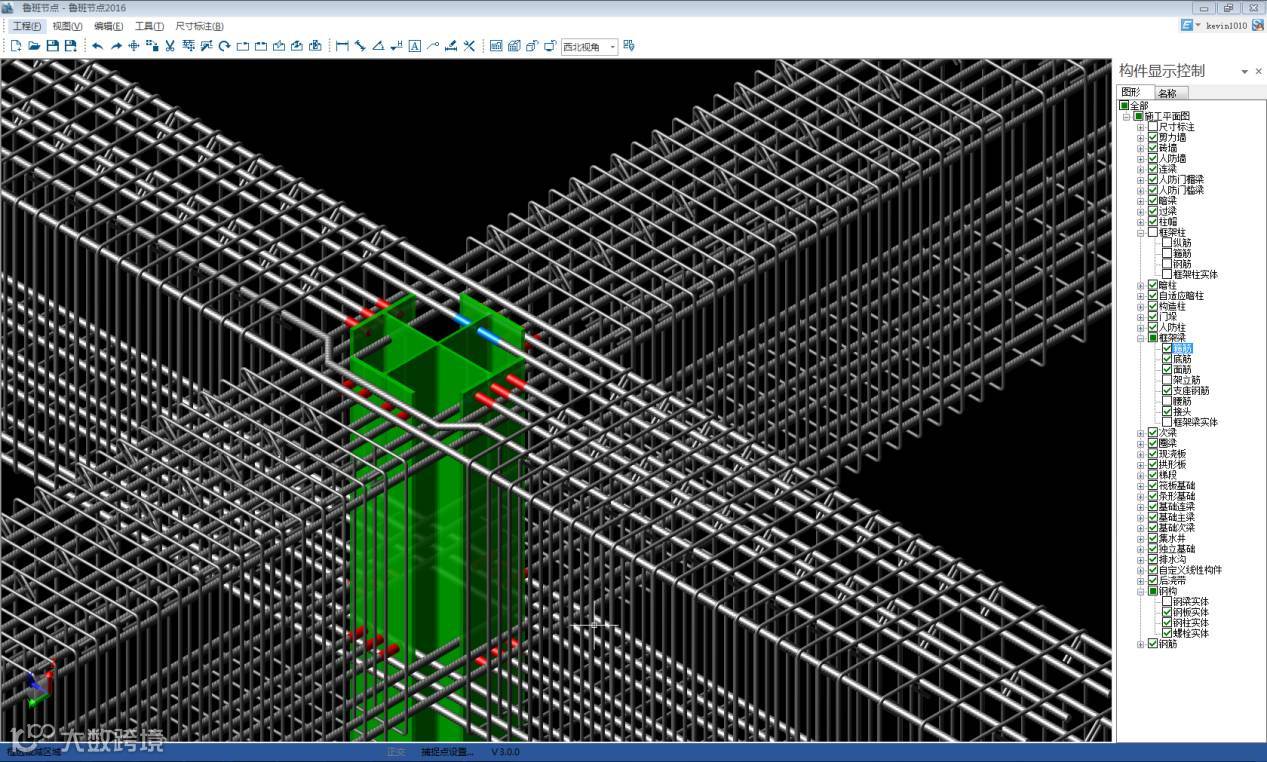The height and width of the screenshot is (762, 1267).
Task: Expand the 次梁 tree node
Action: 1140,433
